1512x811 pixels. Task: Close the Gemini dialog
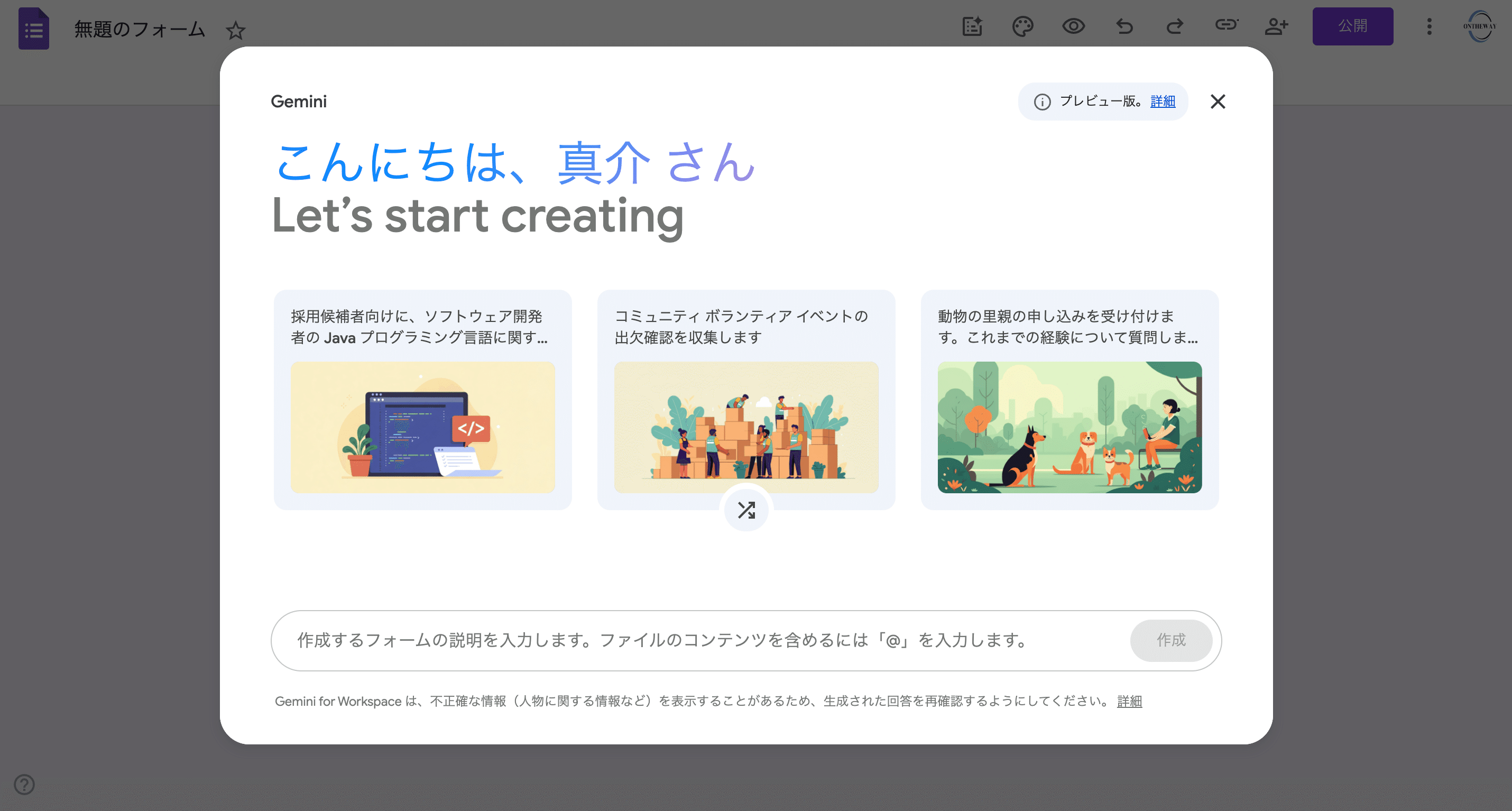click(x=1218, y=102)
